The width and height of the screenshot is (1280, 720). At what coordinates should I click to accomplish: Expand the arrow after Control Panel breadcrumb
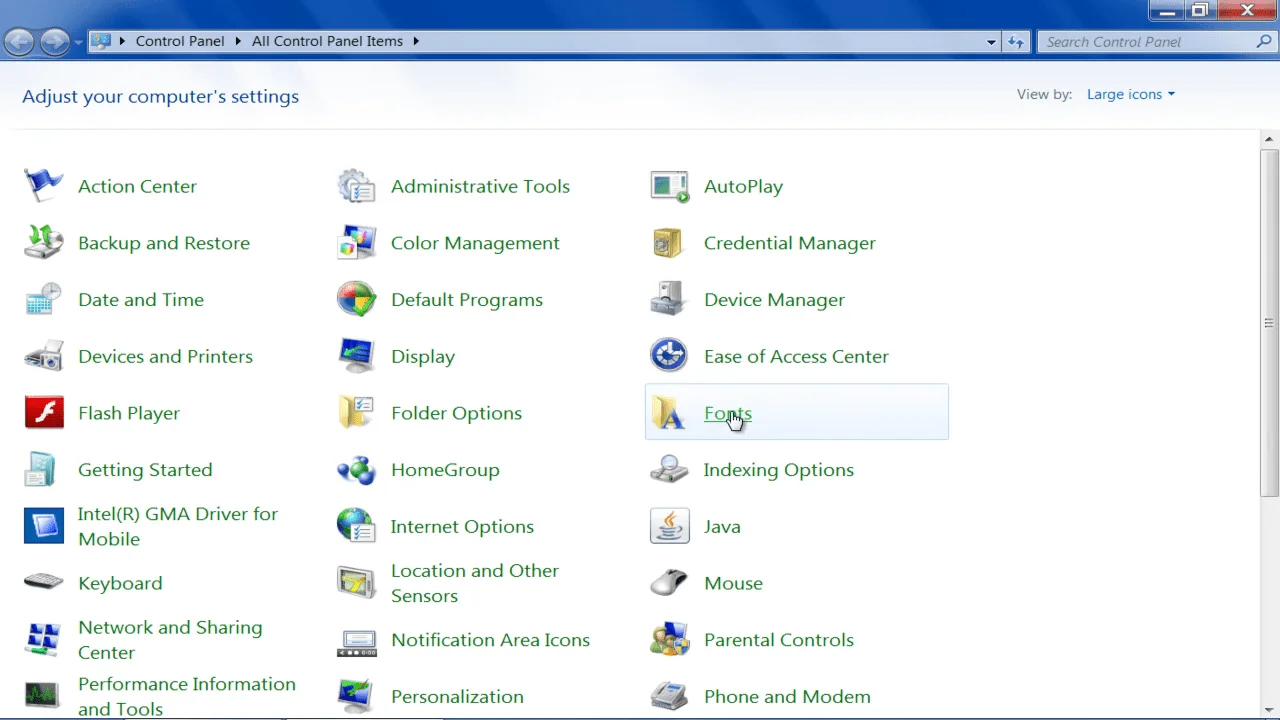click(x=239, y=41)
